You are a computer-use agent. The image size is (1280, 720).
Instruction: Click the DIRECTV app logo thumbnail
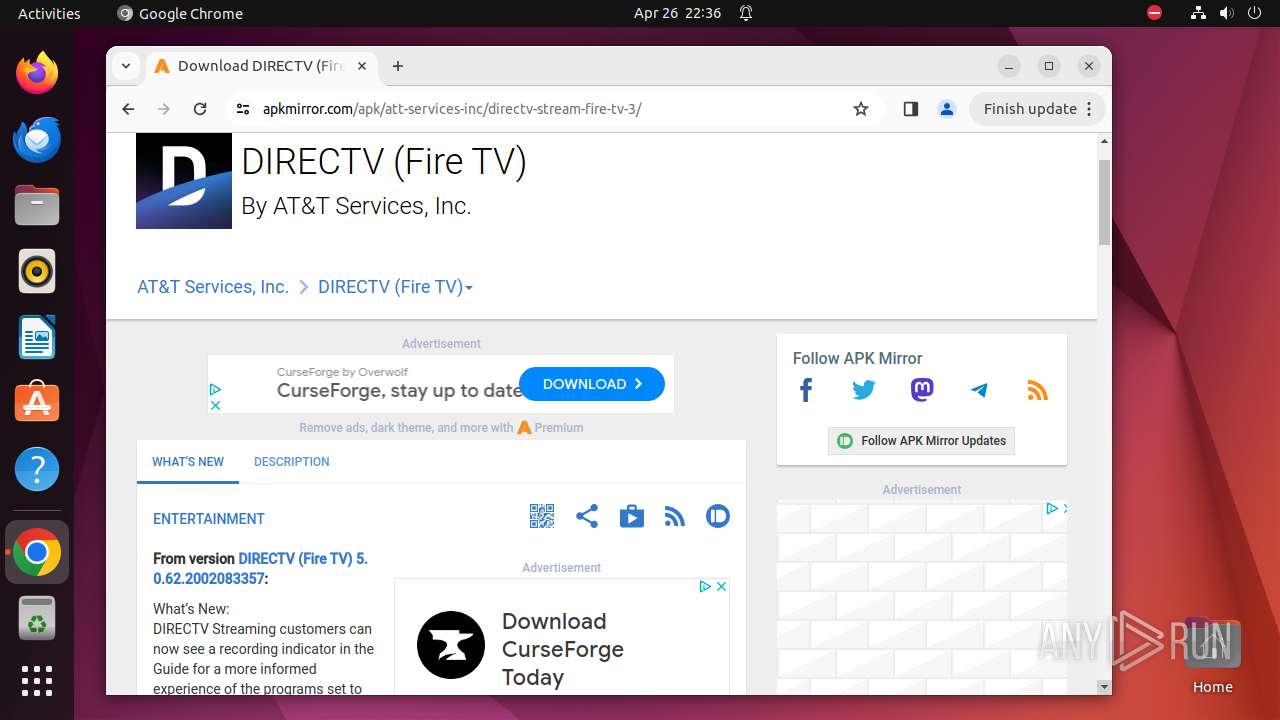(x=184, y=181)
